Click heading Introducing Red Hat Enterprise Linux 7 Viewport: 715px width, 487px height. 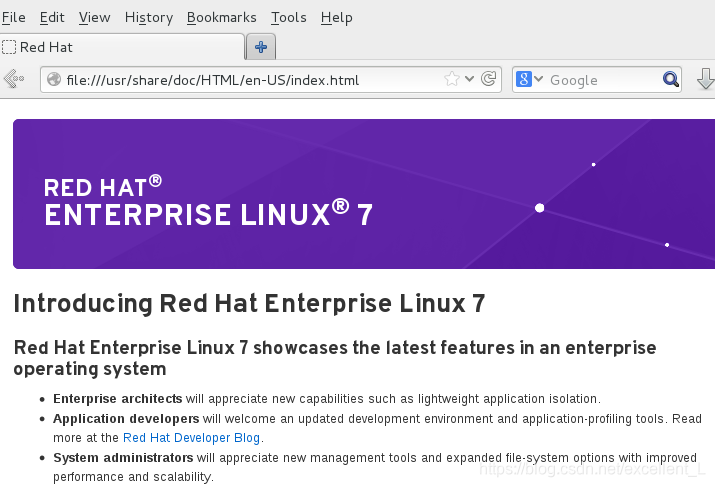(x=249, y=303)
